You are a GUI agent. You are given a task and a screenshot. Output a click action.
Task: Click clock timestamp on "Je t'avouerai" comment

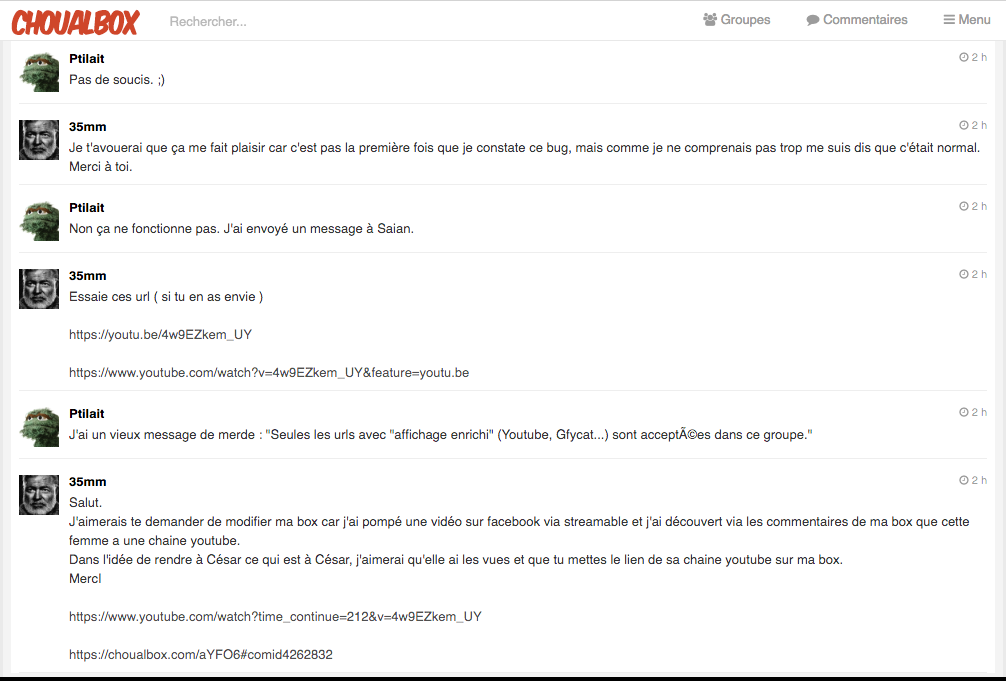click(973, 126)
